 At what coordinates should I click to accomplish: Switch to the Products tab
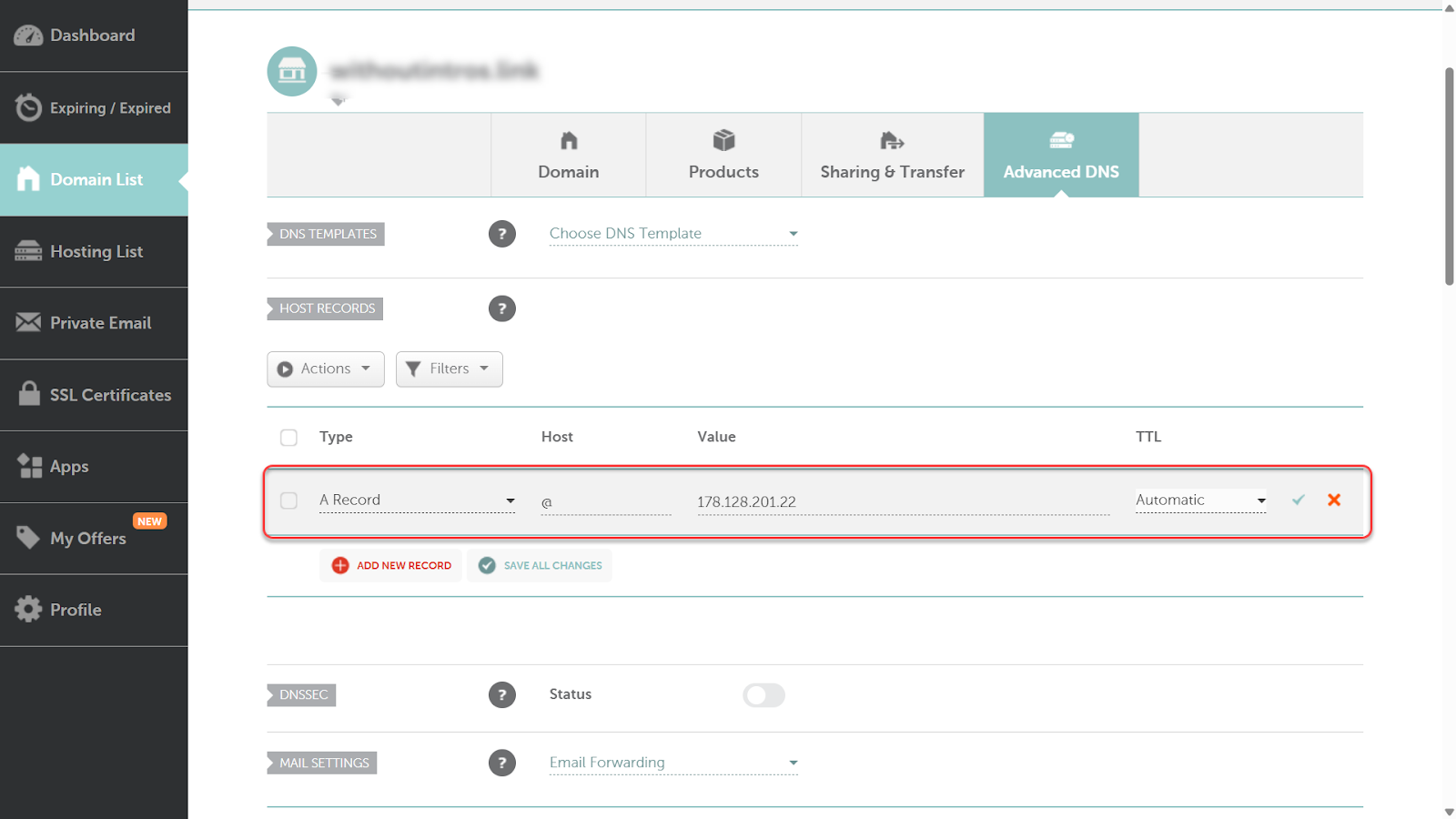(723, 156)
